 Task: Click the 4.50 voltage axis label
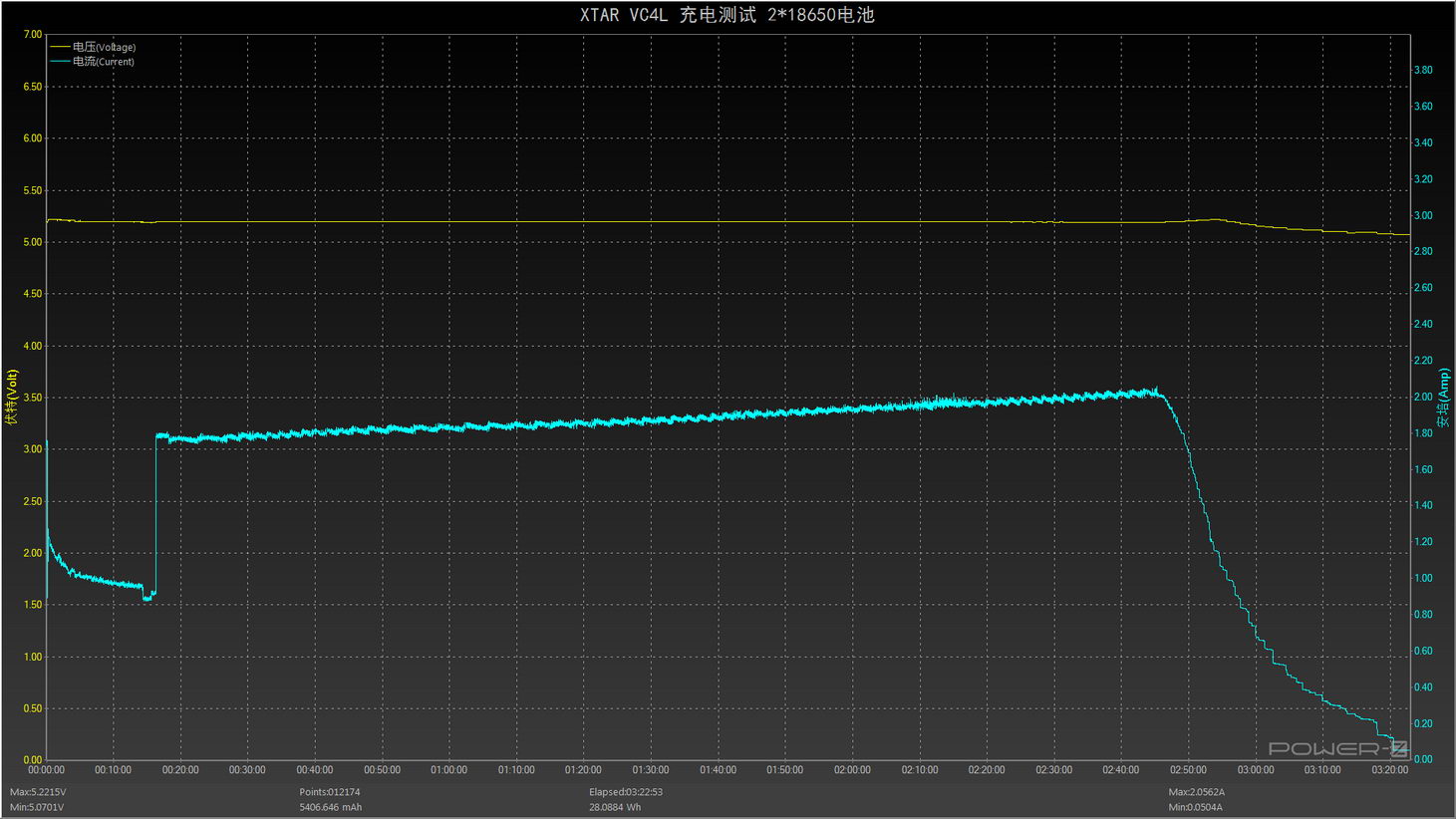[33, 294]
